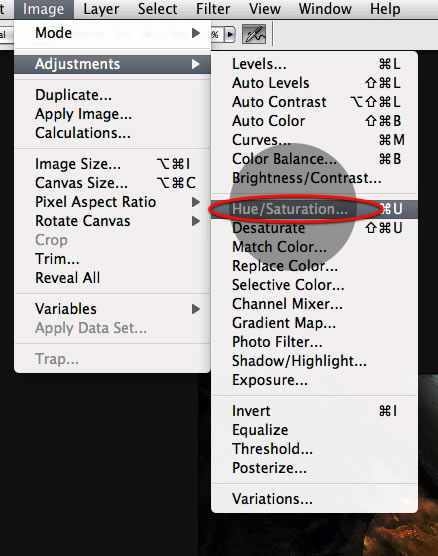Apply Invert adjustment
The width and height of the screenshot is (438, 556).
tap(314, 411)
